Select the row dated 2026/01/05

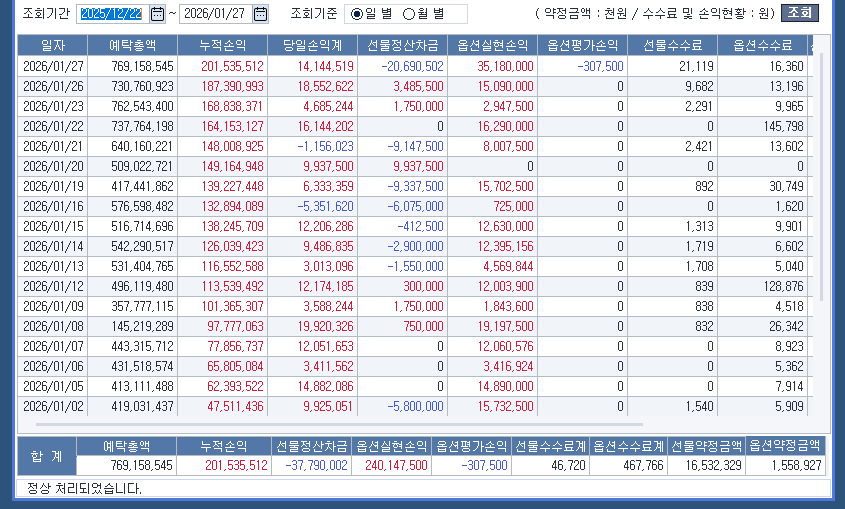415,386
